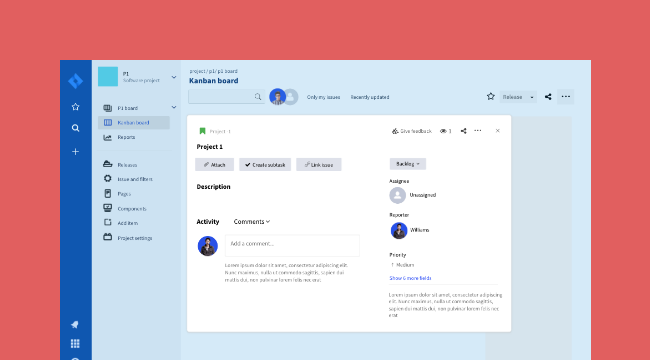Click the Release button
The width and height of the screenshot is (650, 360).
513,97
